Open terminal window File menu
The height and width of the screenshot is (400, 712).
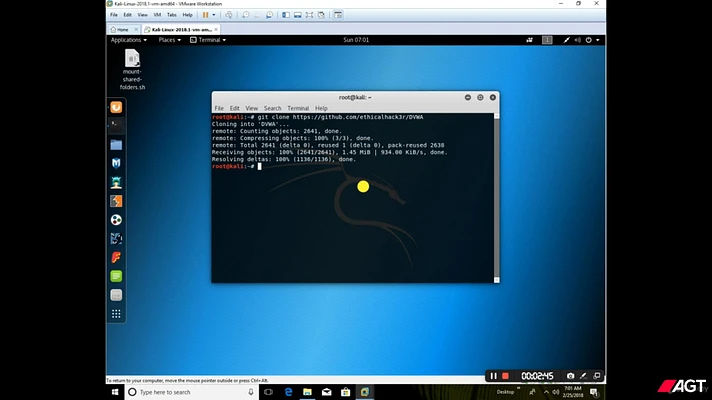[x=219, y=109]
